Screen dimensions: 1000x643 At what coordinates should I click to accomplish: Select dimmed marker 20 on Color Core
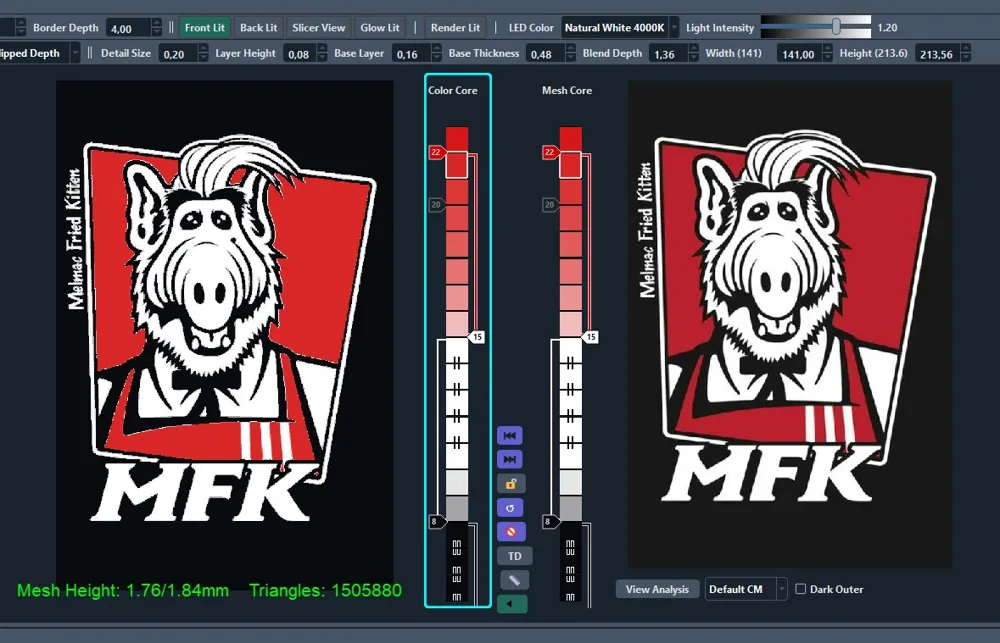pyautogui.click(x=437, y=205)
